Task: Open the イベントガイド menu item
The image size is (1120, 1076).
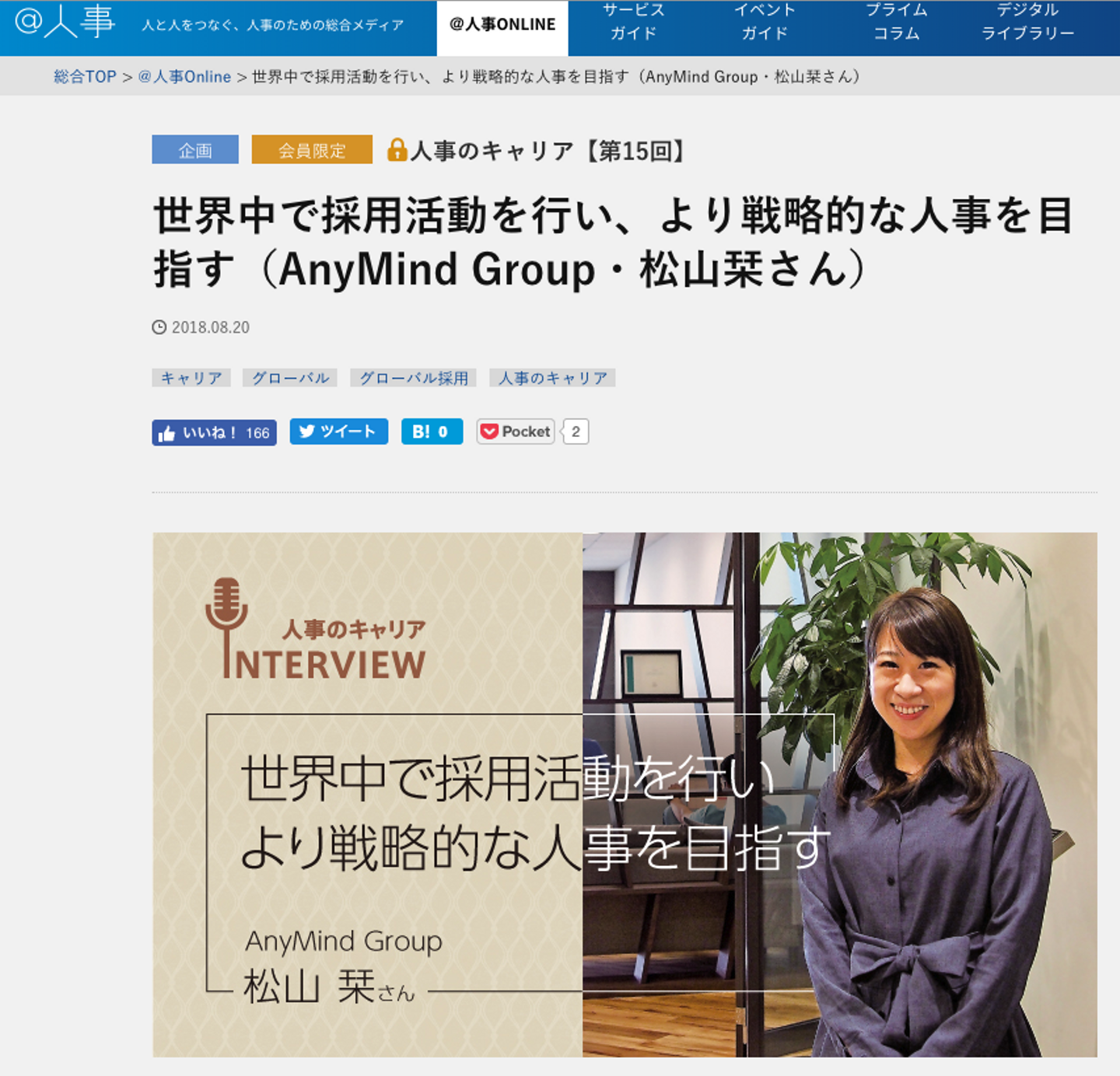Action: pos(765,23)
